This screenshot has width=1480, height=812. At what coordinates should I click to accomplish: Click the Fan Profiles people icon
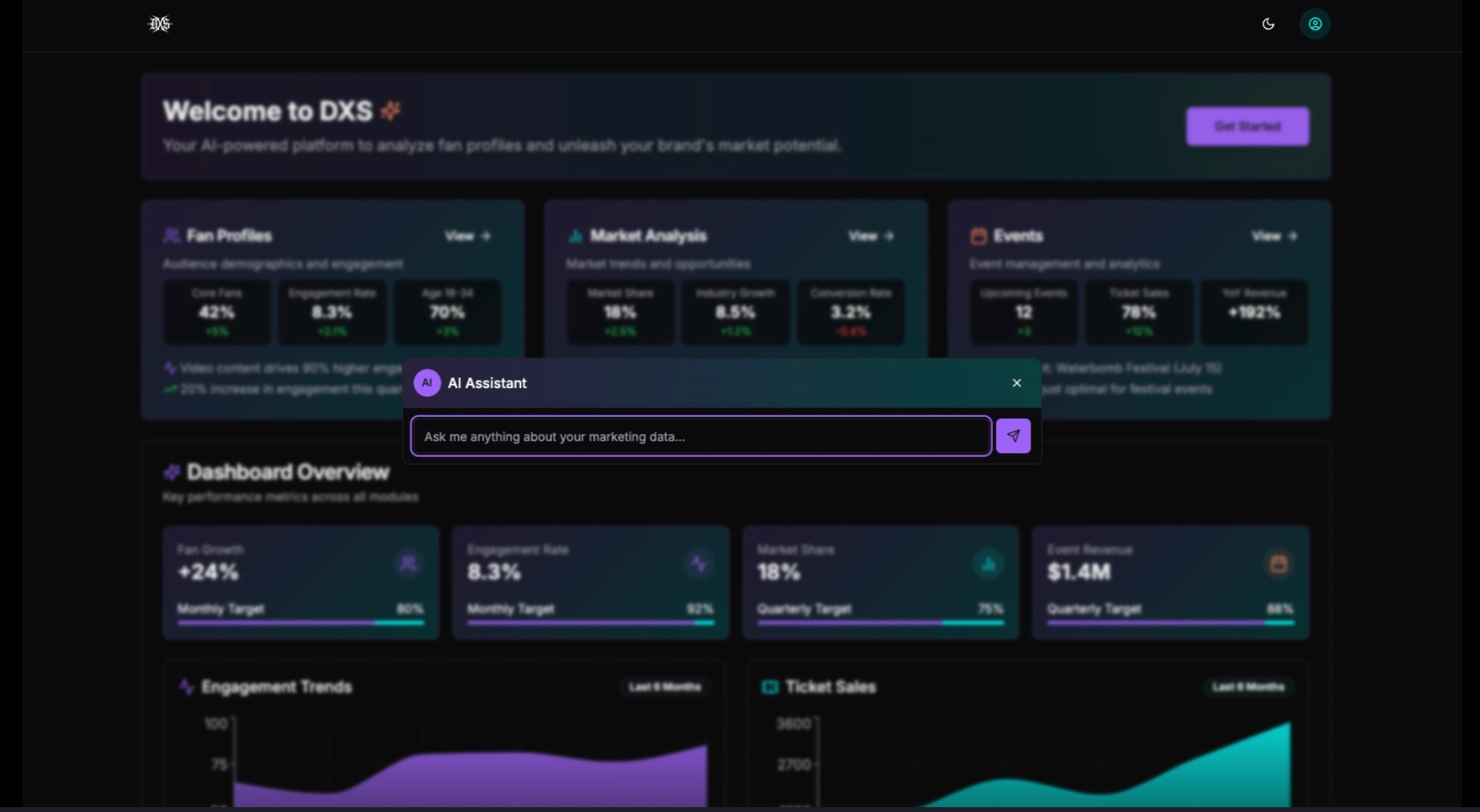tap(171, 235)
